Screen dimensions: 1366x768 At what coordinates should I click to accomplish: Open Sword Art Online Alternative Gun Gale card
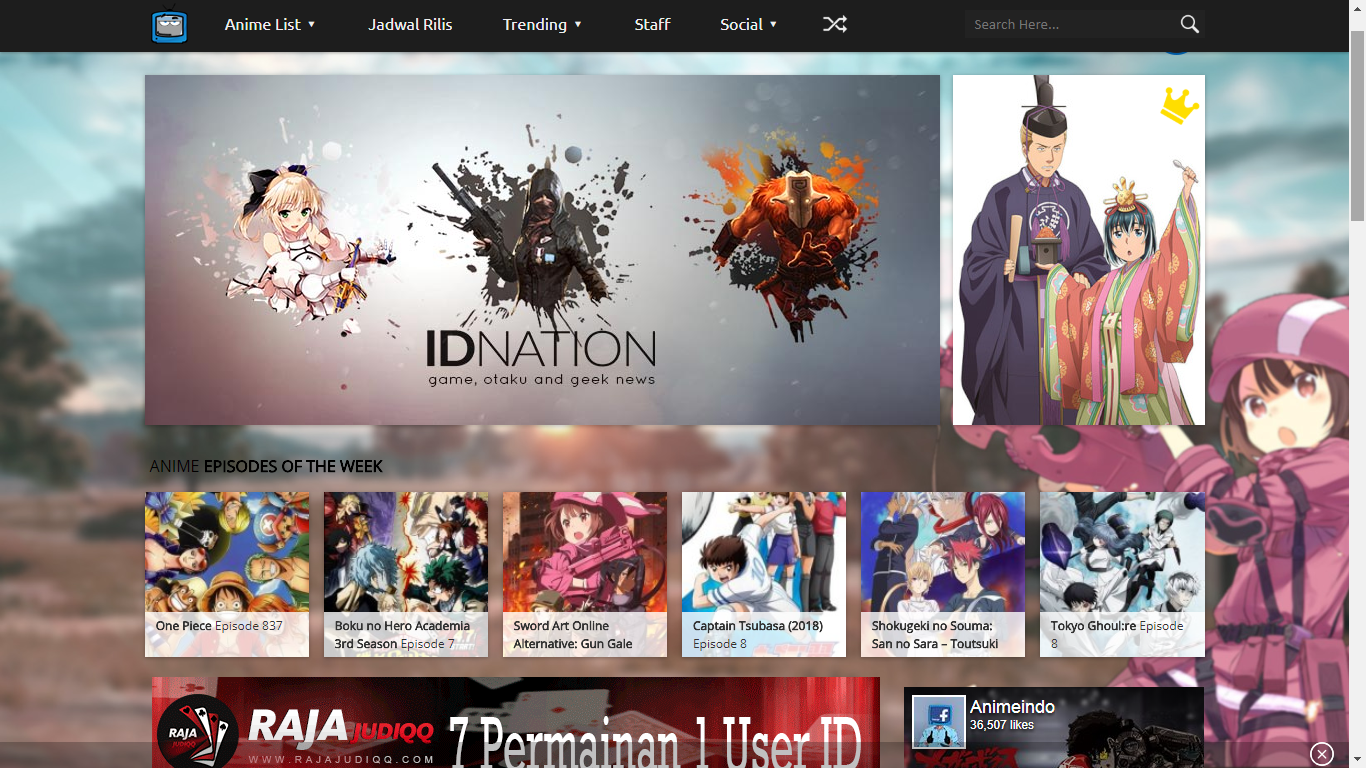[585, 574]
